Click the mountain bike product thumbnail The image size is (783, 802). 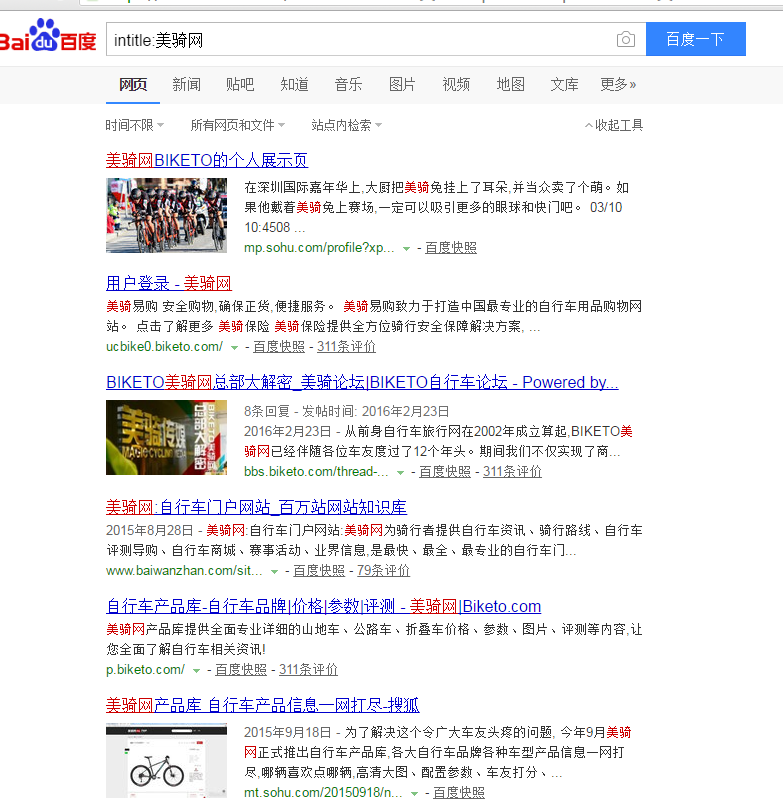point(167,761)
